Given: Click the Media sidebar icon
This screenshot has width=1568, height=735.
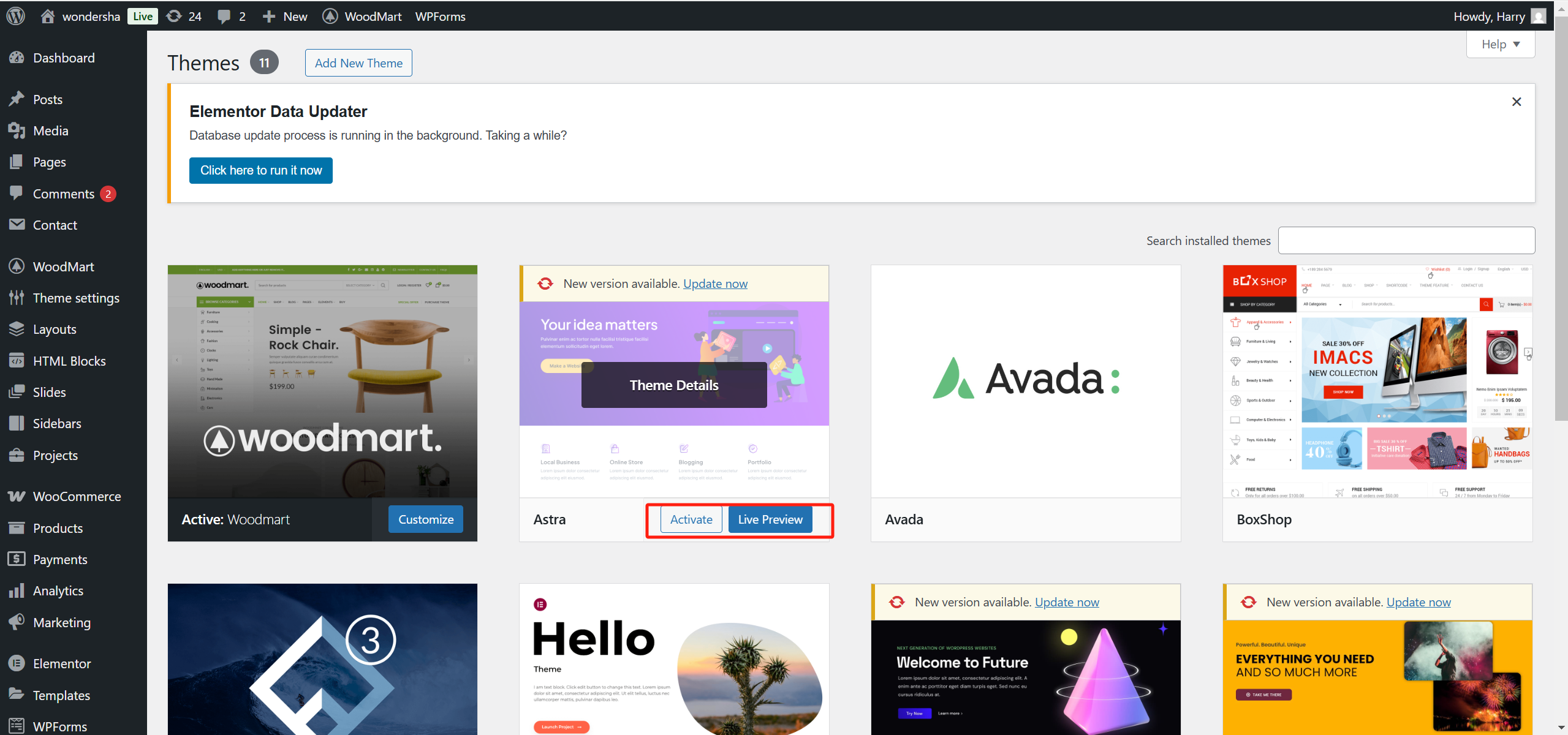Looking at the screenshot, I should pyautogui.click(x=17, y=130).
